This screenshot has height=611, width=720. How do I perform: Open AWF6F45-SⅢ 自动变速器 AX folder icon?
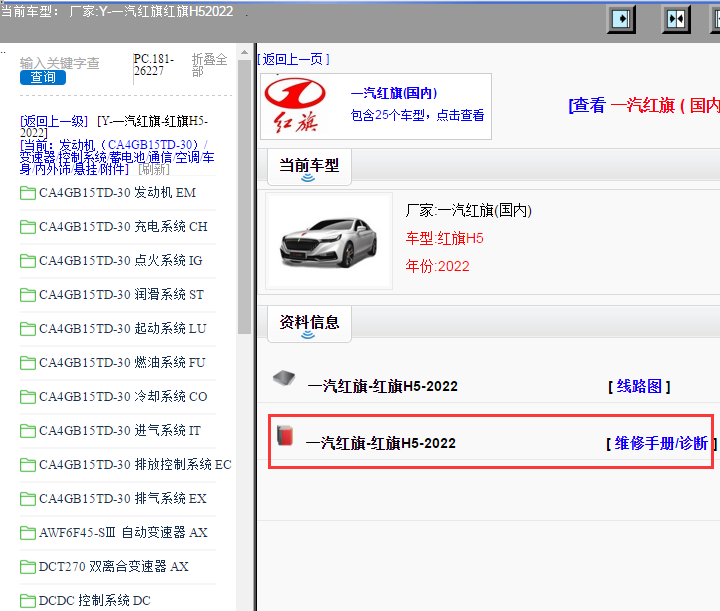point(28,533)
